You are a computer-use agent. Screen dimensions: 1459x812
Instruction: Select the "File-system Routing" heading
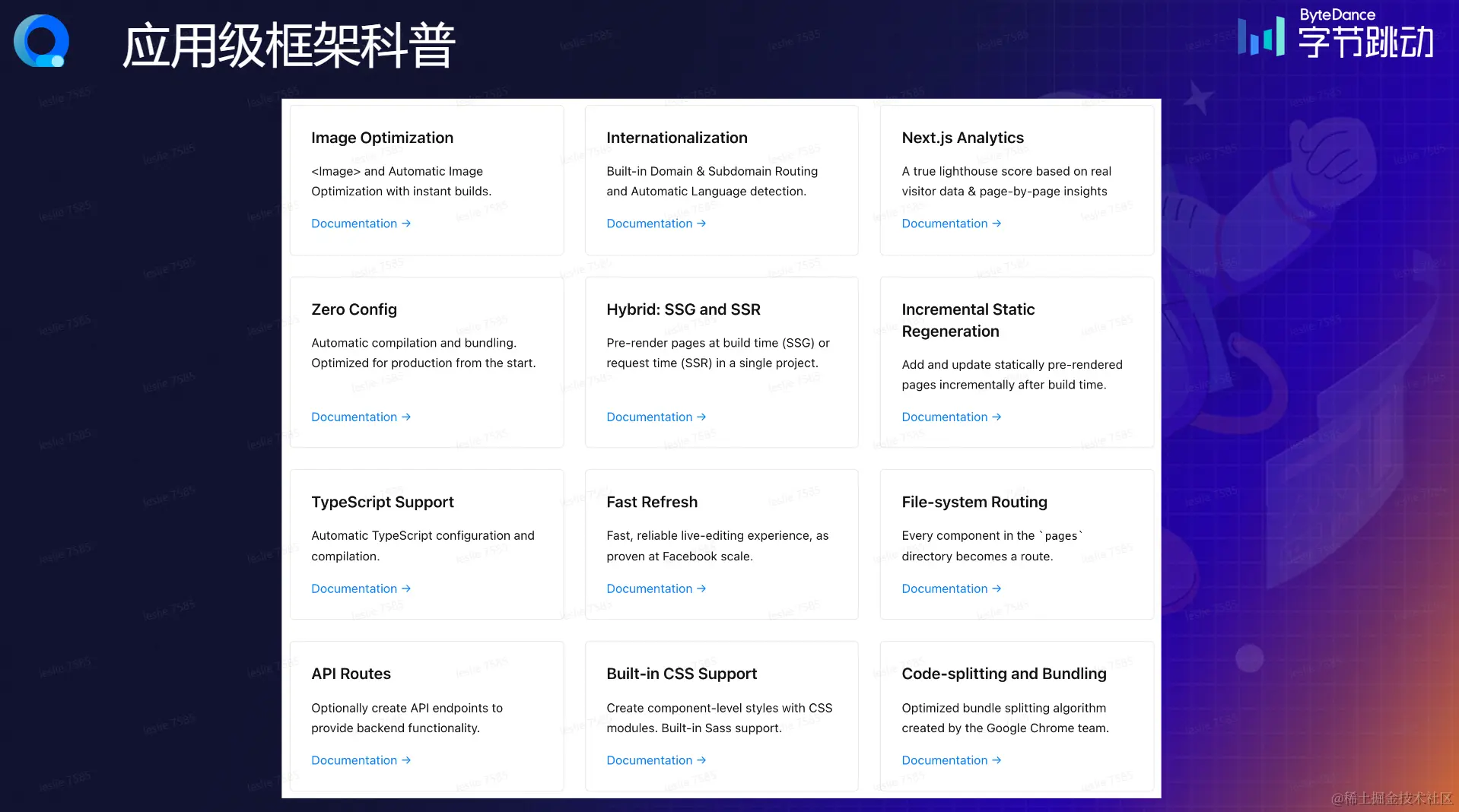974,502
